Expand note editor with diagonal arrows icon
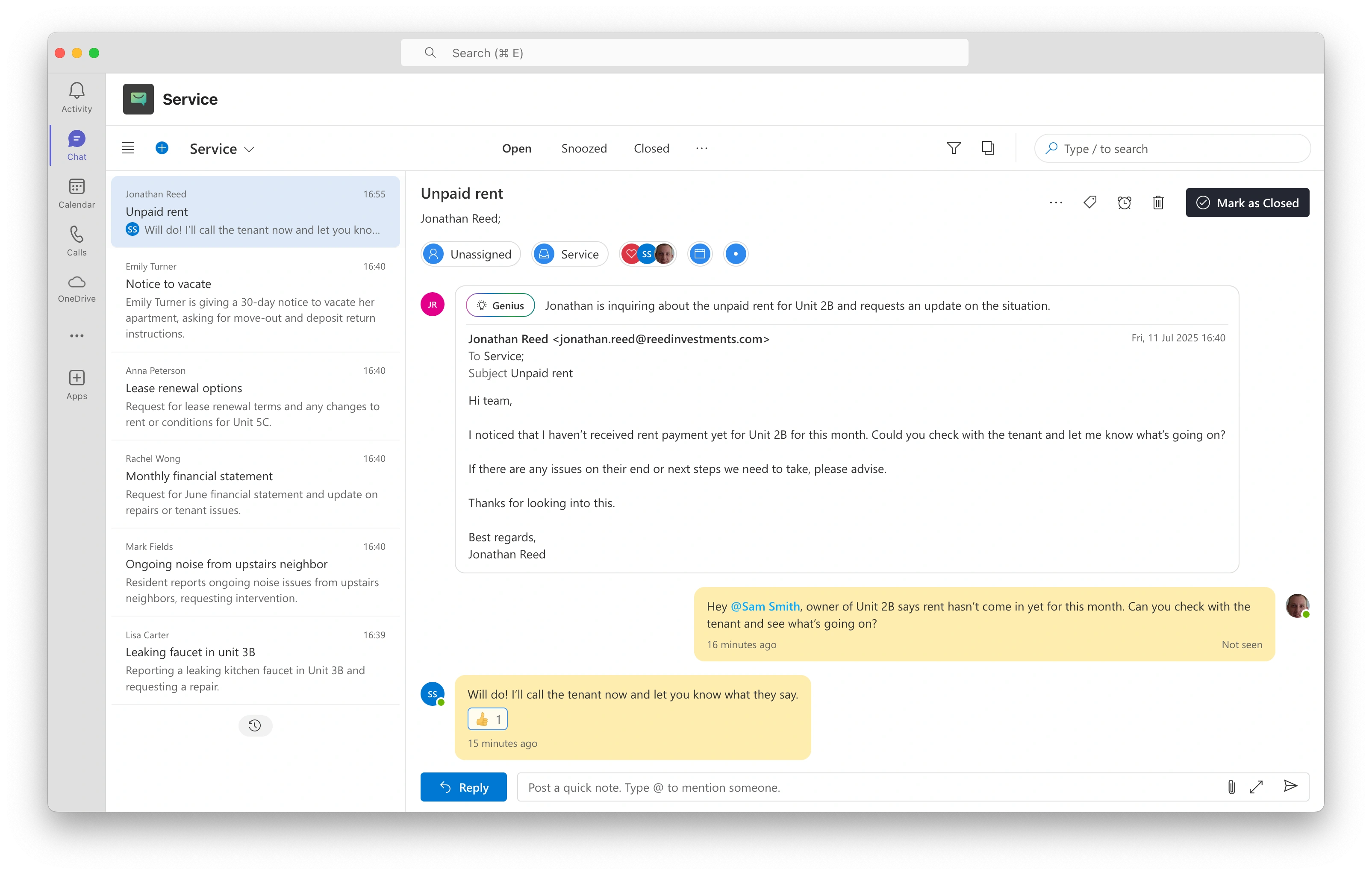This screenshot has height=875, width=1372. [x=1256, y=787]
